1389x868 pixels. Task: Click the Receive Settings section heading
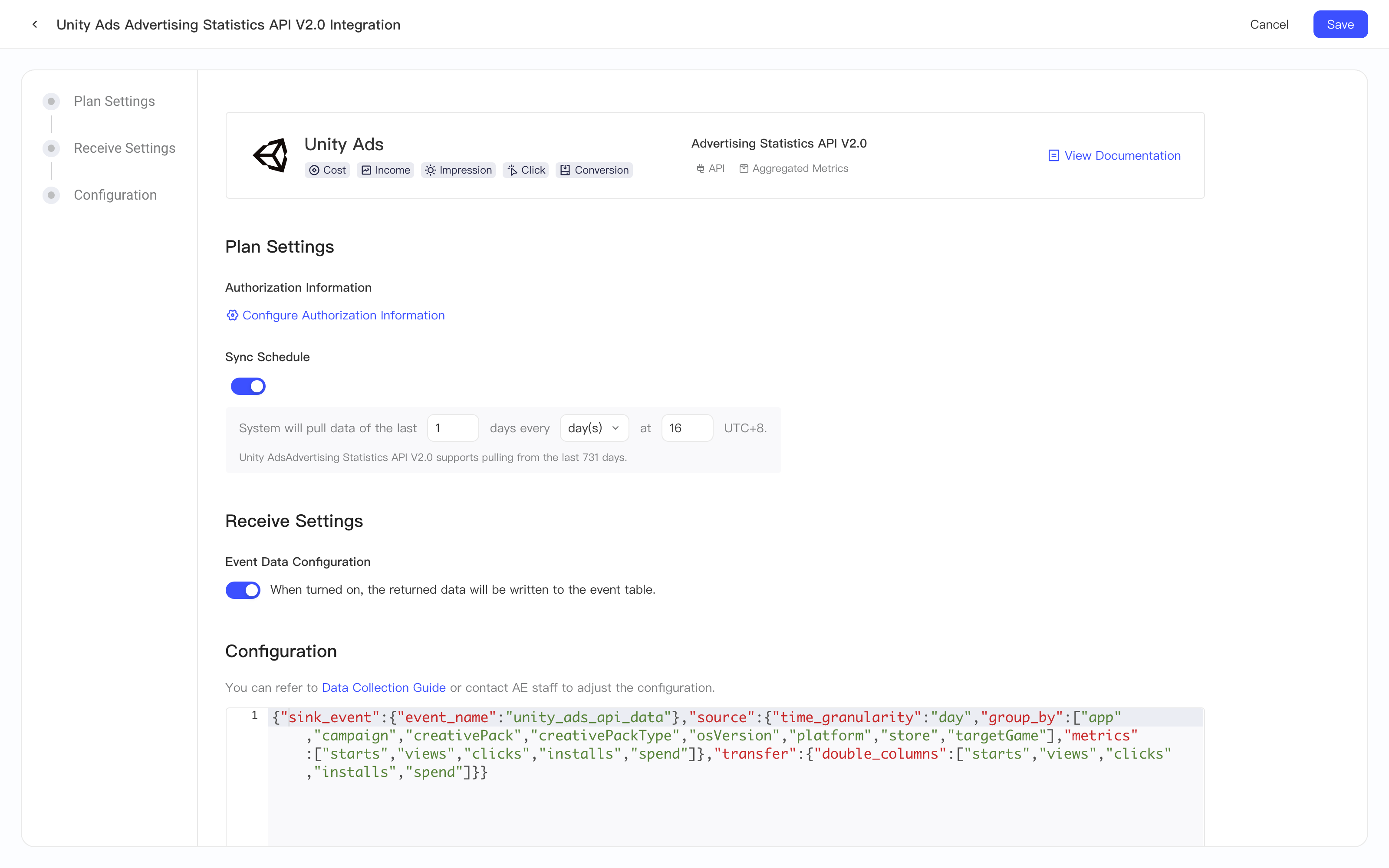294,521
